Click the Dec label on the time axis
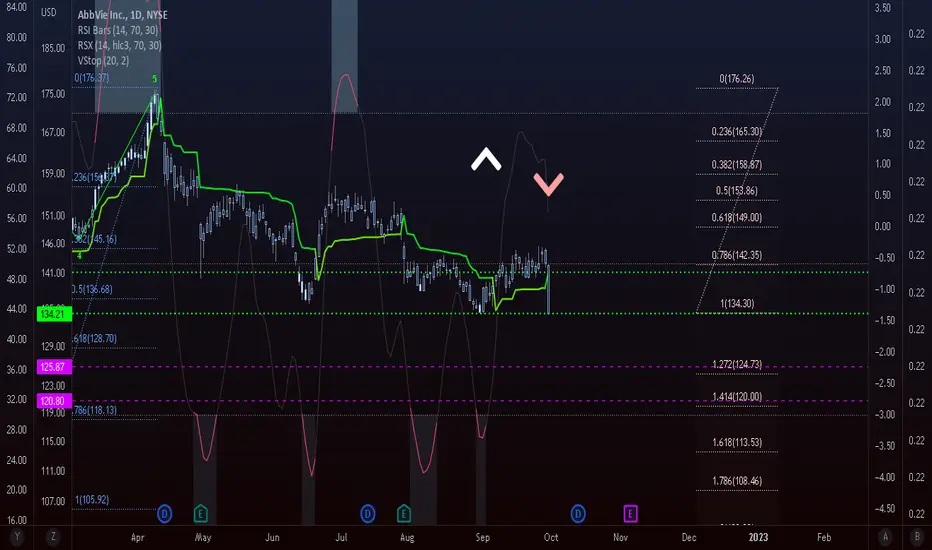 coord(689,537)
